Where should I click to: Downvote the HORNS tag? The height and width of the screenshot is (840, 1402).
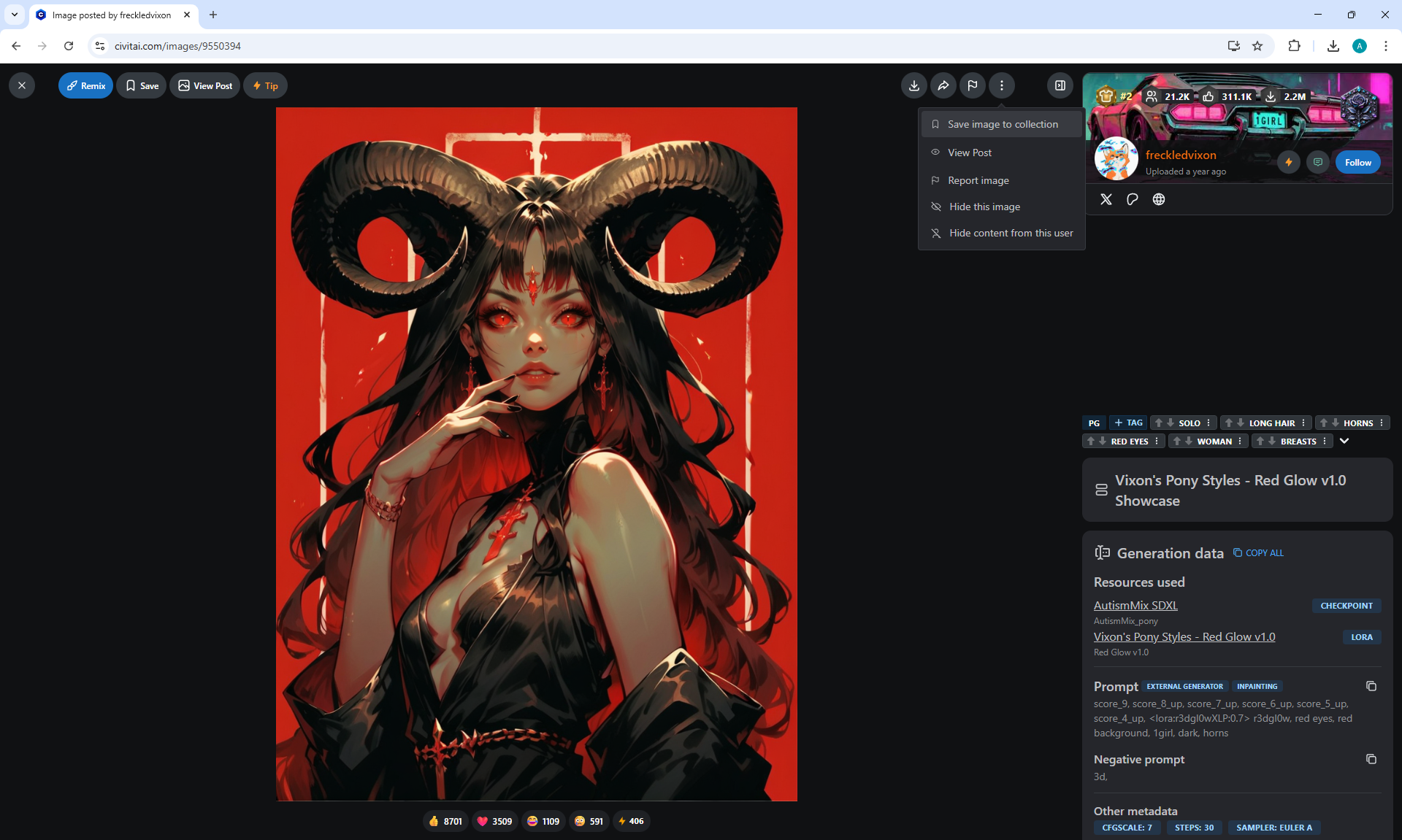pyautogui.click(x=1336, y=423)
